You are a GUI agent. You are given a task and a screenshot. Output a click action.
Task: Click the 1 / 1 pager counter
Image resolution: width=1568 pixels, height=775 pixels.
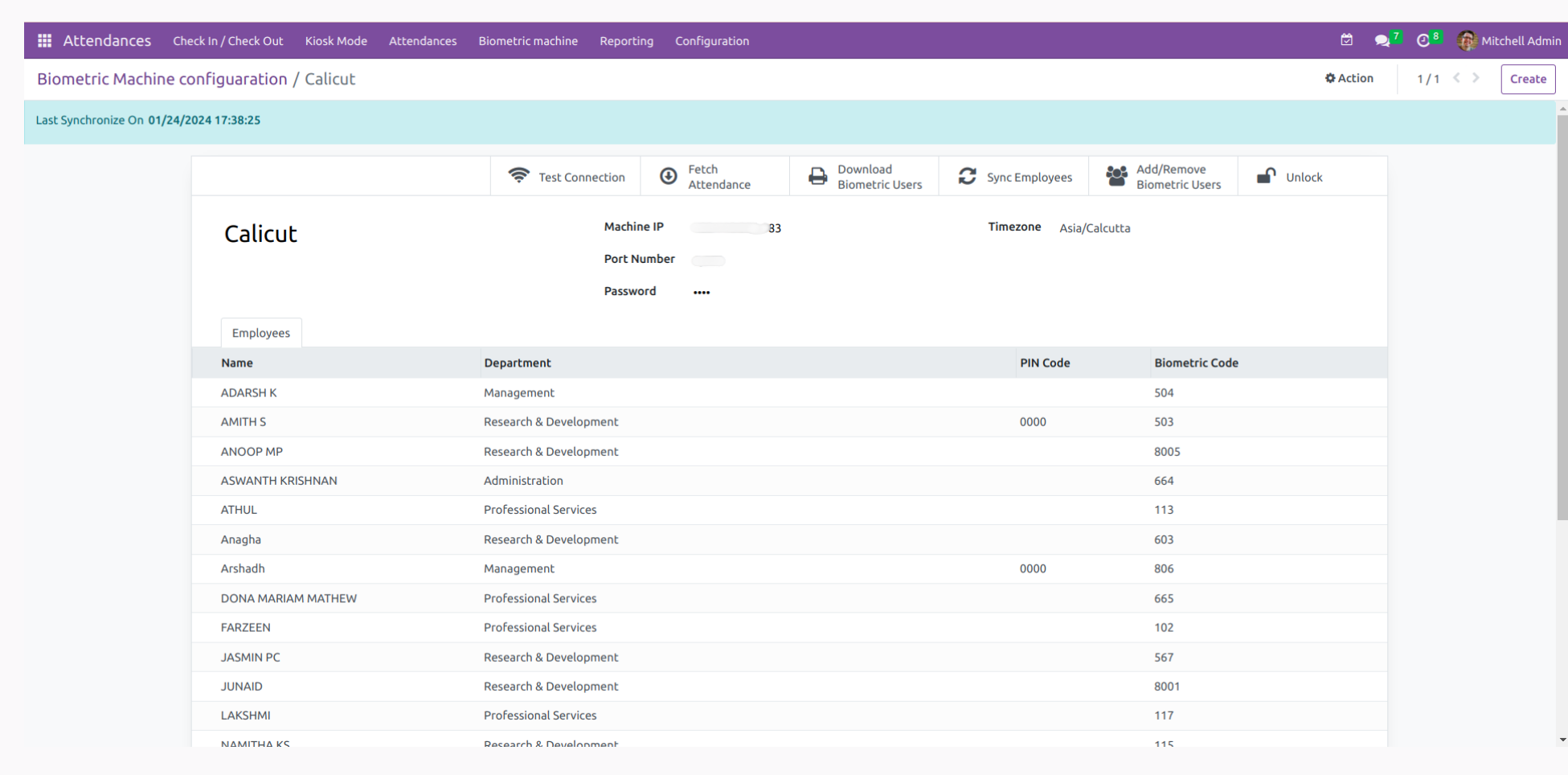point(1428,79)
